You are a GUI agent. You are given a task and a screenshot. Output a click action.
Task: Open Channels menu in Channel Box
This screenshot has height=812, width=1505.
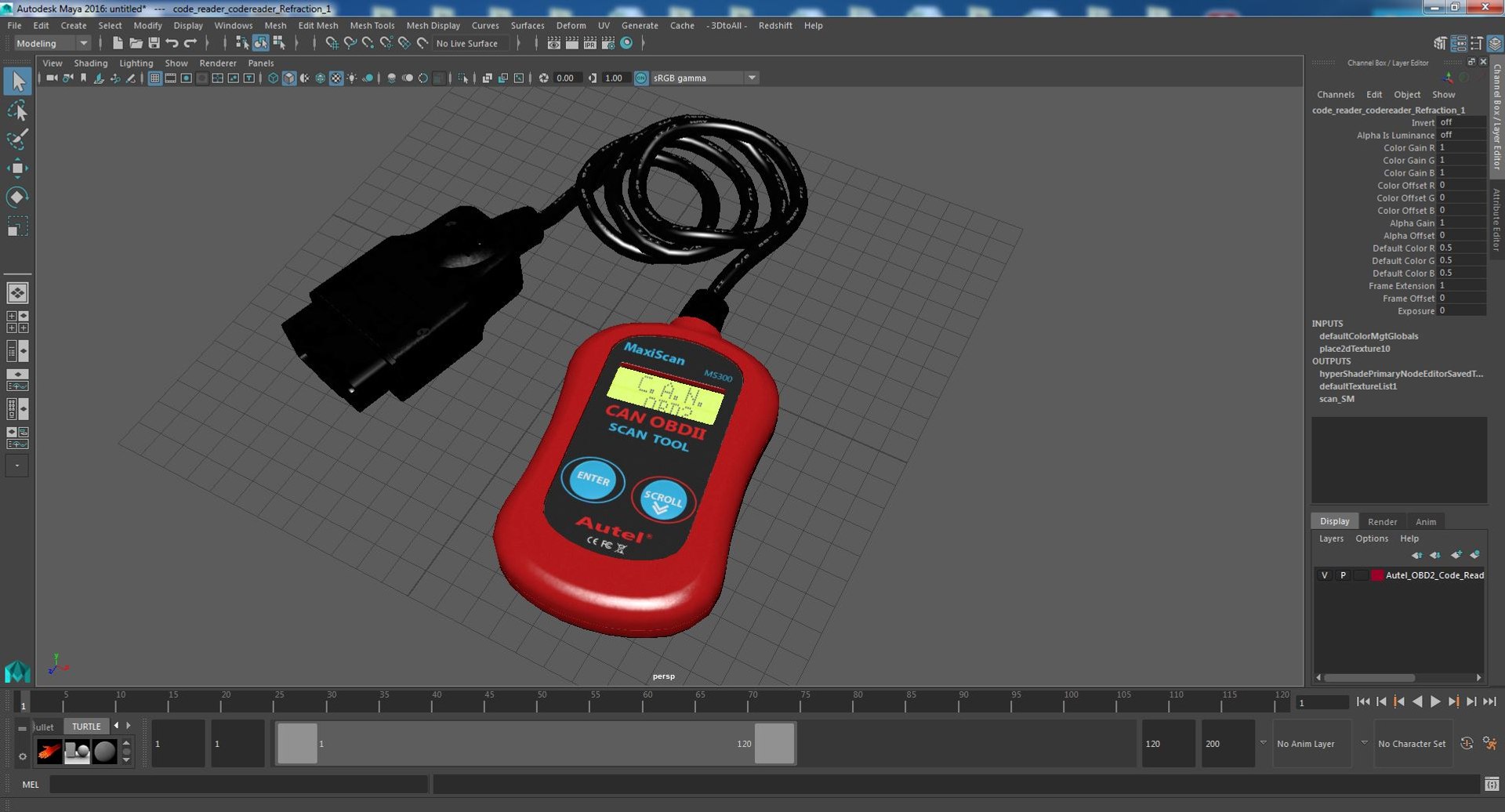pyautogui.click(x=1335, y=94)
